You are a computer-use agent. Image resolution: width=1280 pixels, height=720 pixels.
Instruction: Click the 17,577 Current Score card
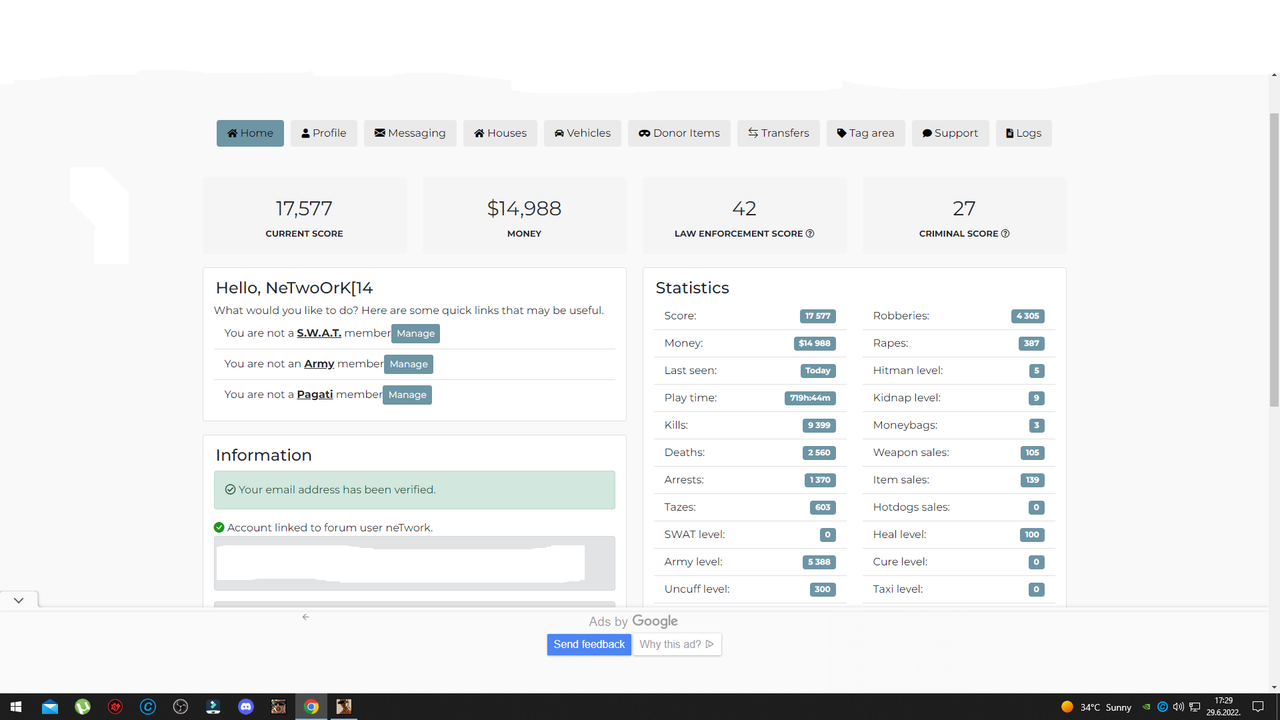(x=304, y=216)
